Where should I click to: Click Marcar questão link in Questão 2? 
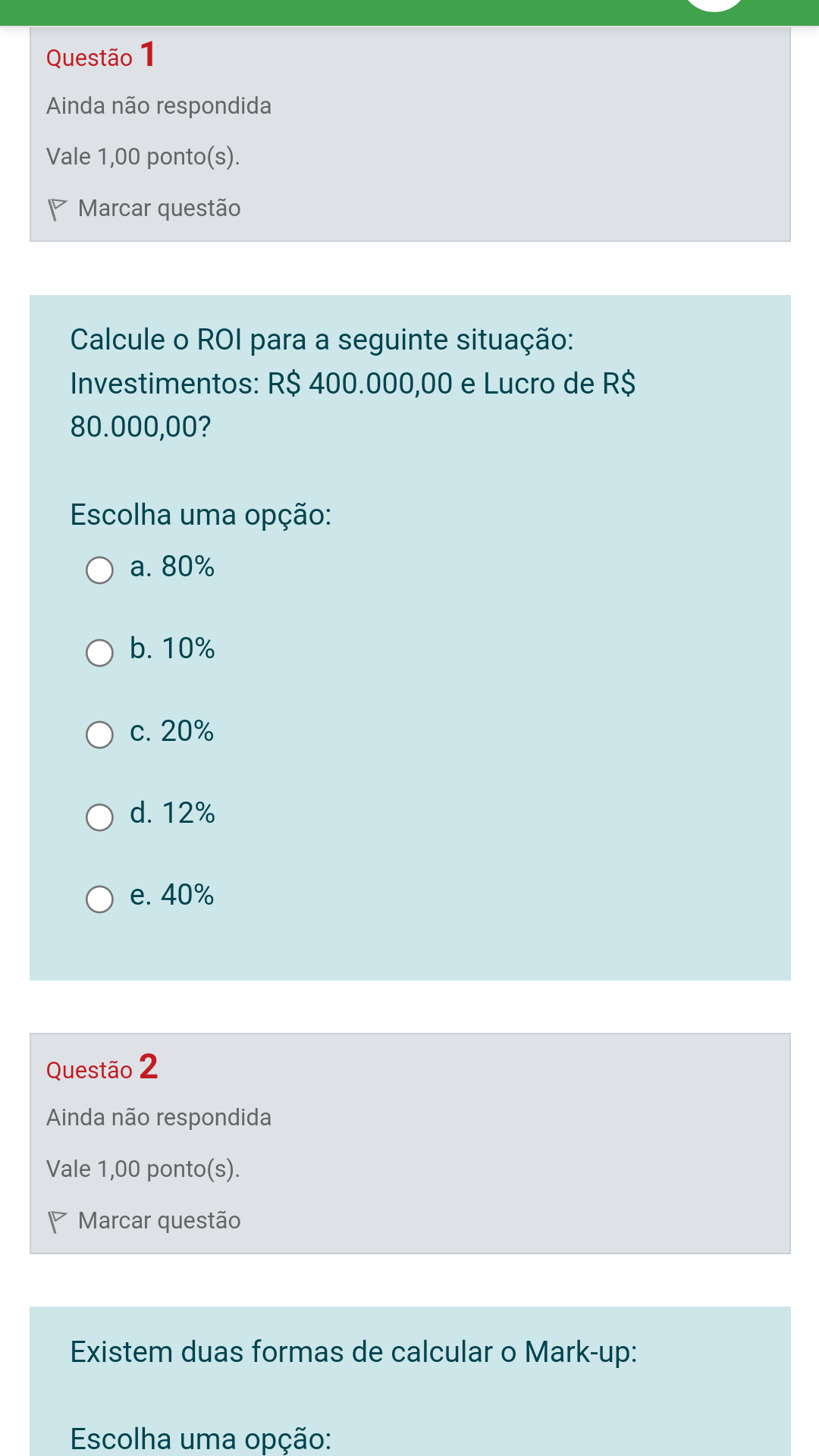(159, 1221)
